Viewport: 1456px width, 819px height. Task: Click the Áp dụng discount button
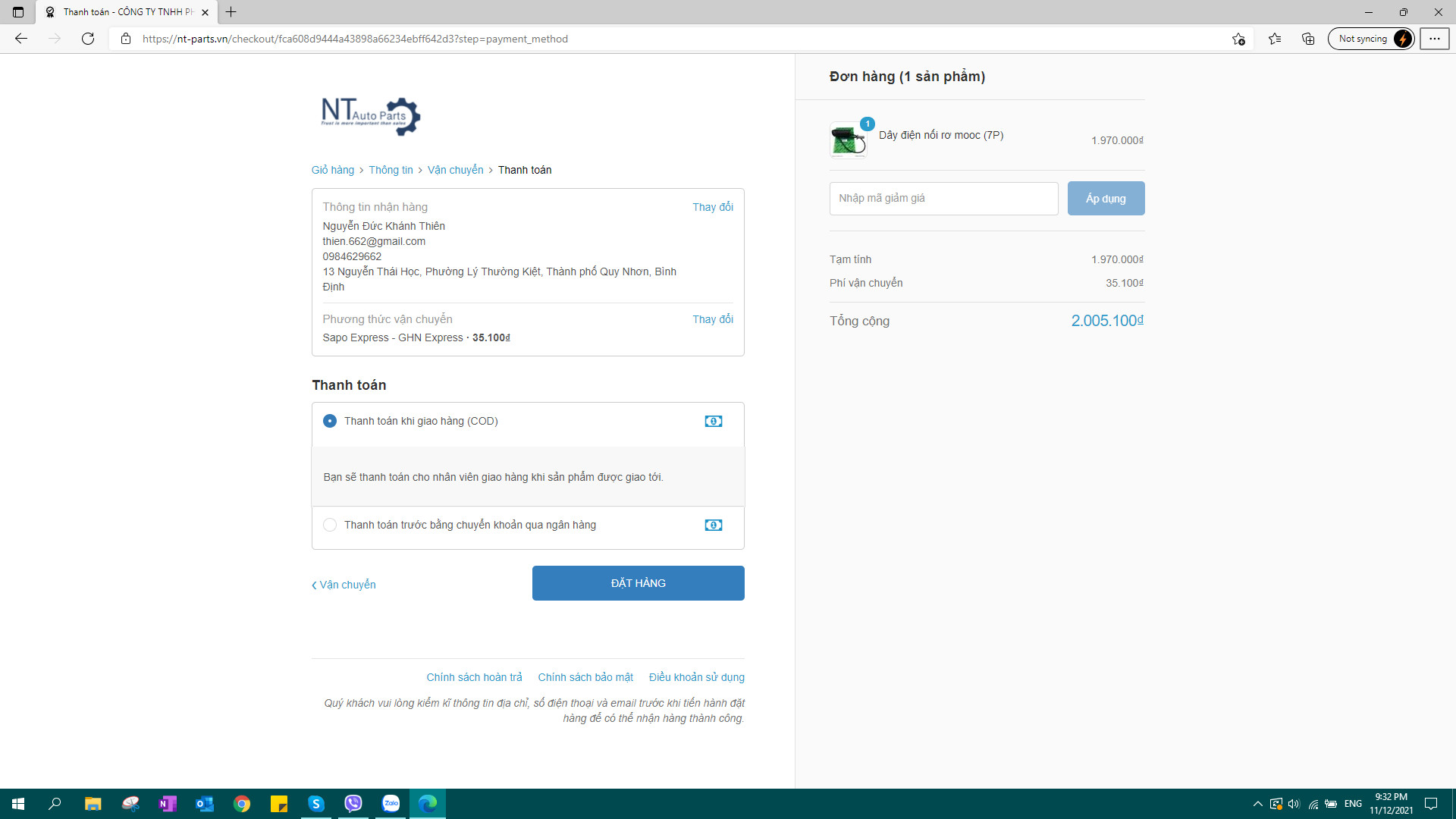pos(1106,199)
